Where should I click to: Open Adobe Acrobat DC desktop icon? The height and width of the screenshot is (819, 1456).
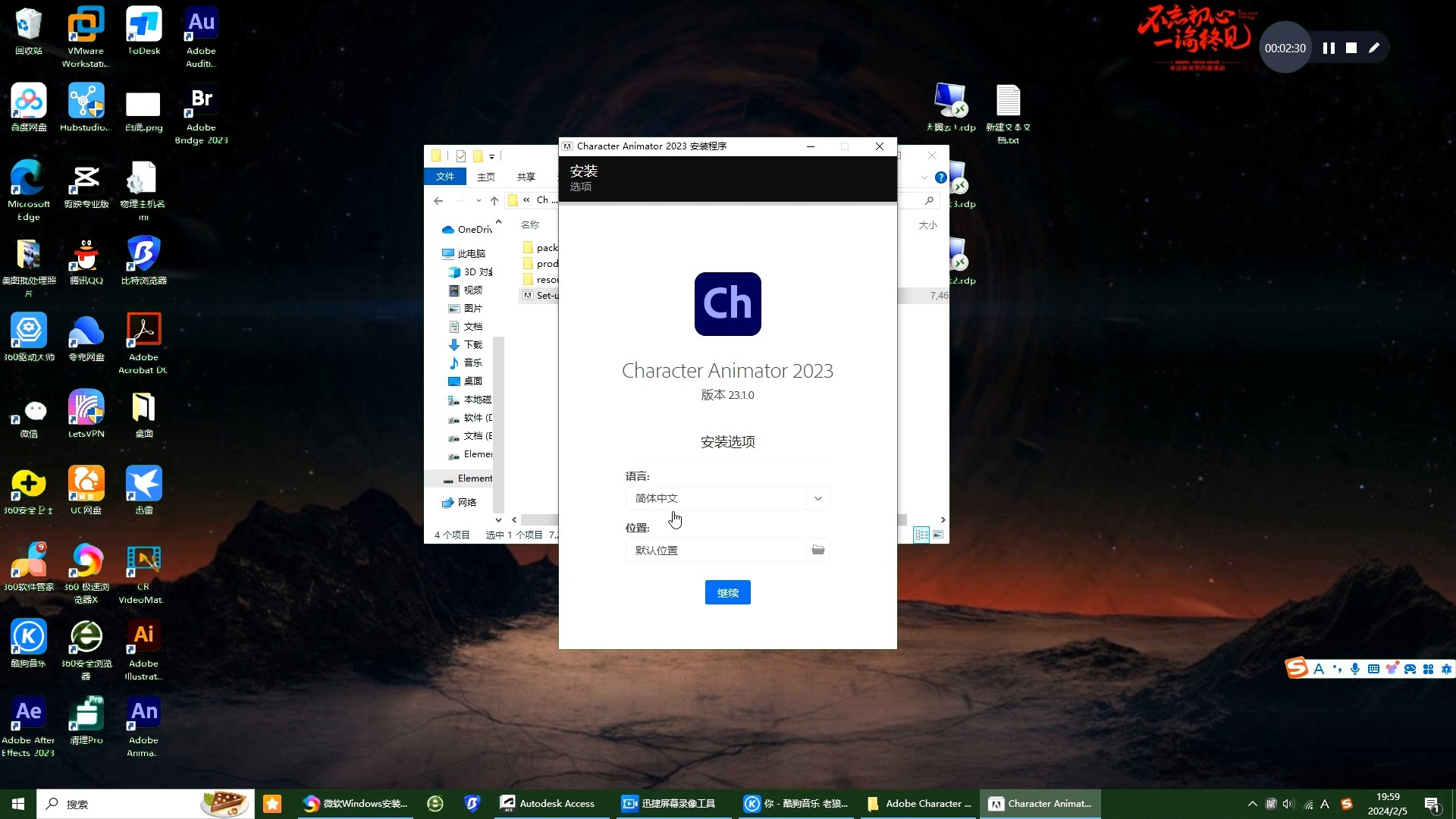pyautogui.click(x=143, y=344)
